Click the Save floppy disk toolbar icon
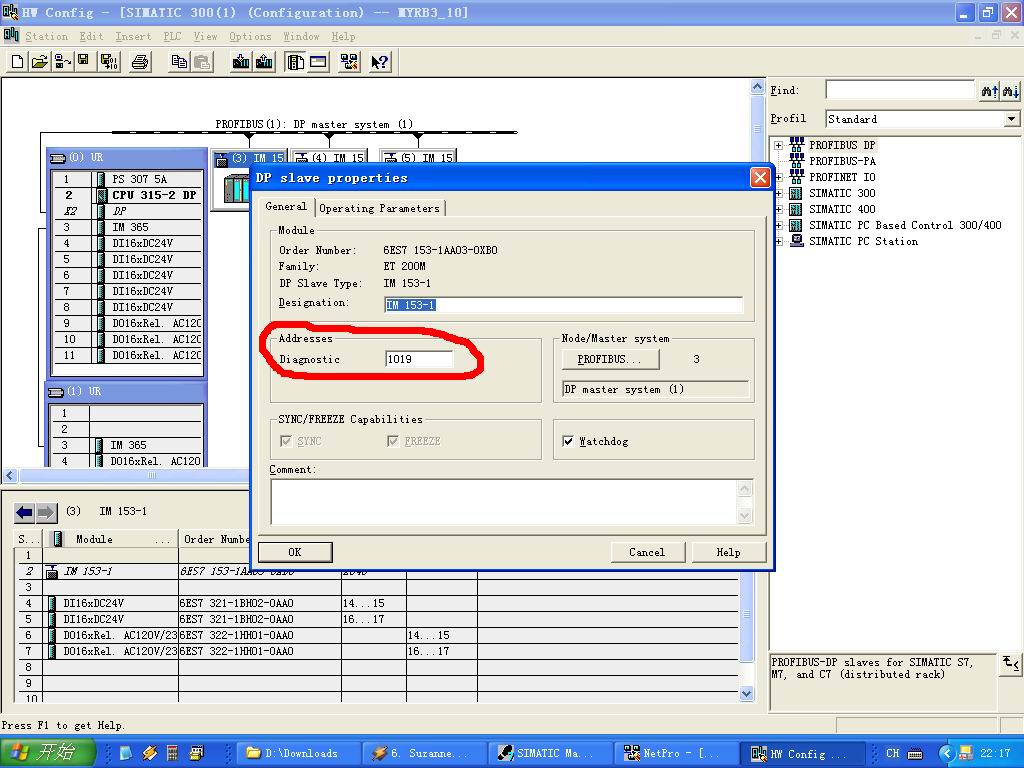Image resolution: width=1024 pixels, height=768 pixels. click(83, 62)
